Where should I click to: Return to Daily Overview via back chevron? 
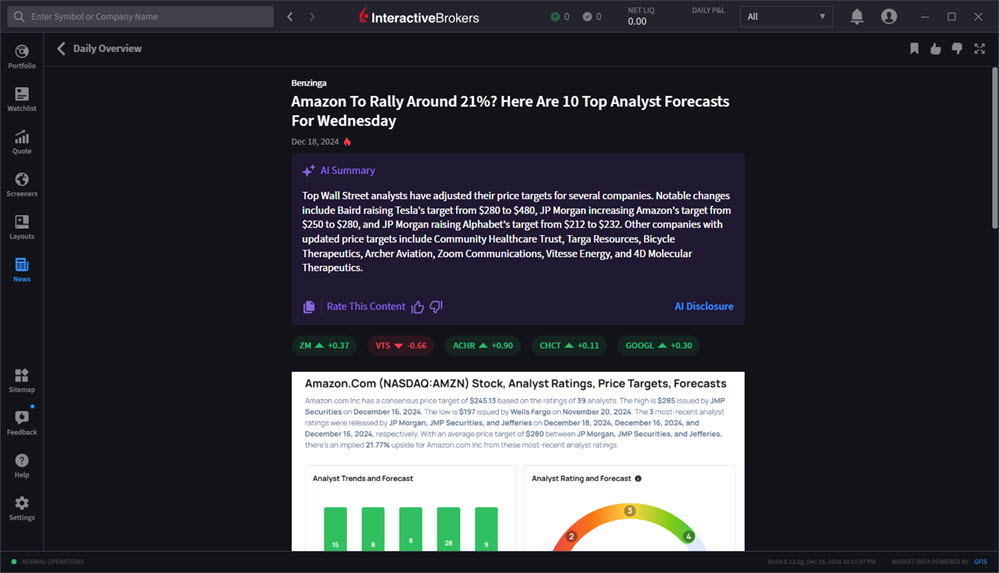[x=61, y=48]
